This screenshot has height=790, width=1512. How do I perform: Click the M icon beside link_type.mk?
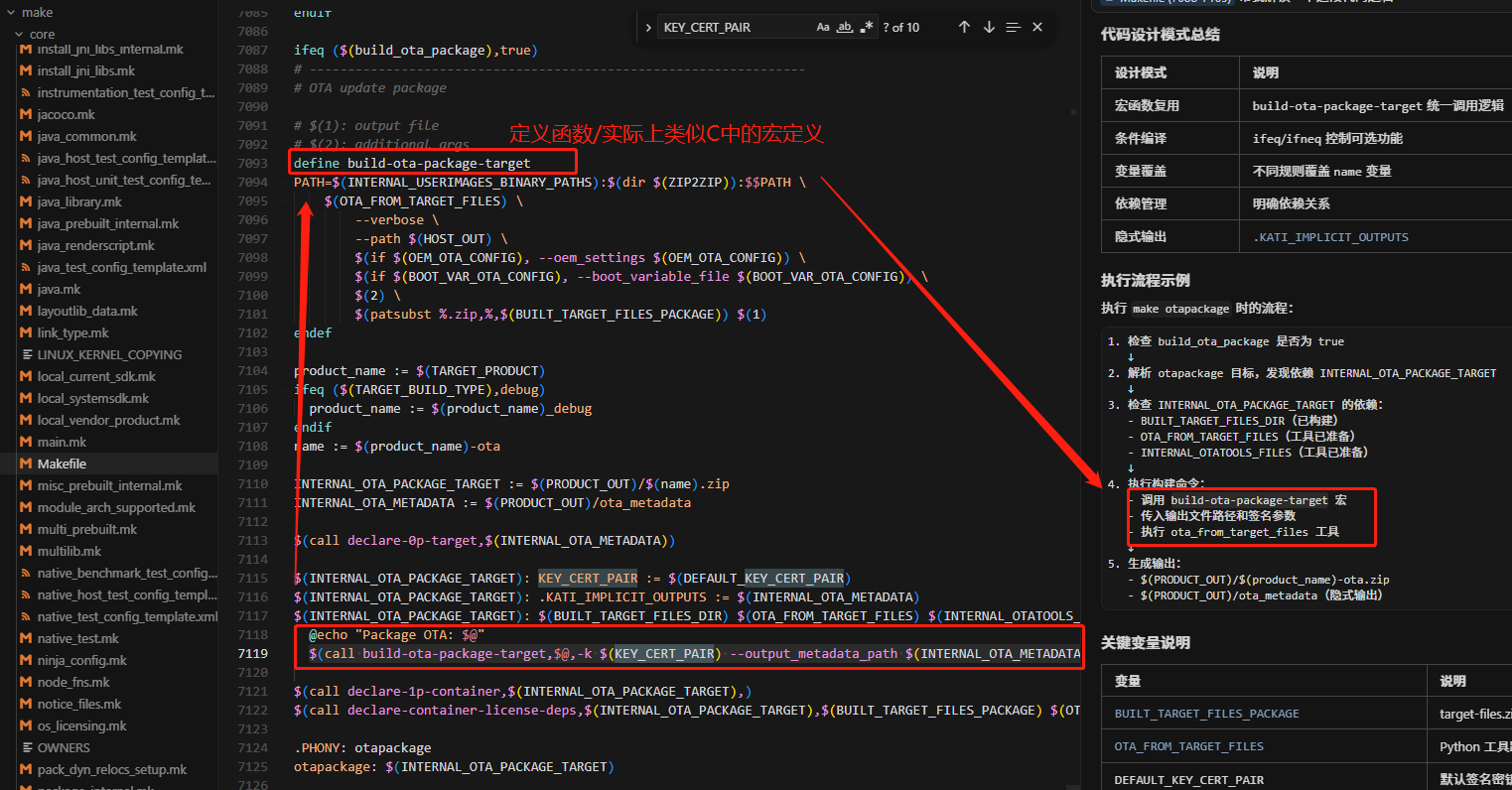point(26,332)
